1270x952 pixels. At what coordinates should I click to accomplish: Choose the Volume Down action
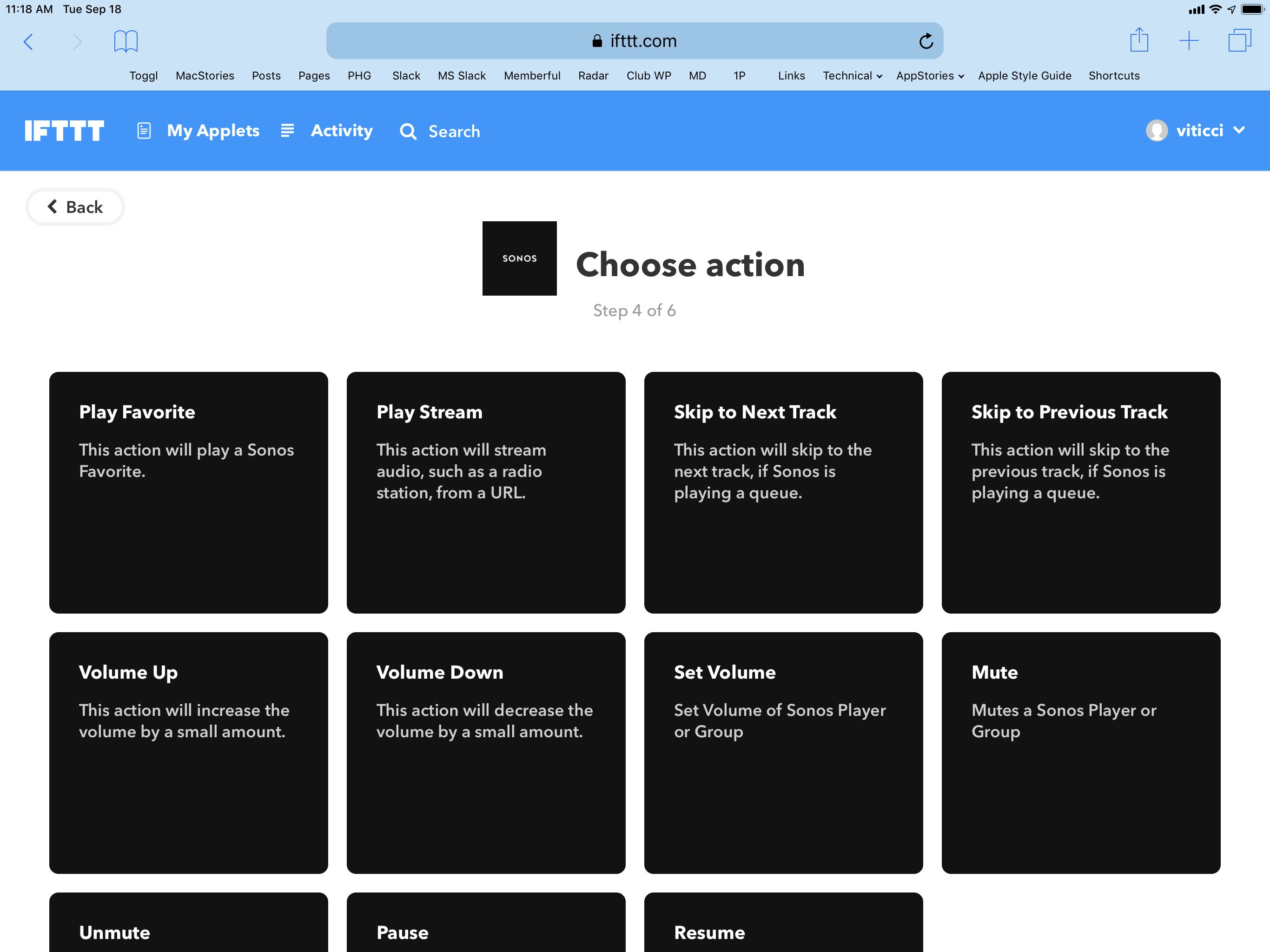pos(486,753)
